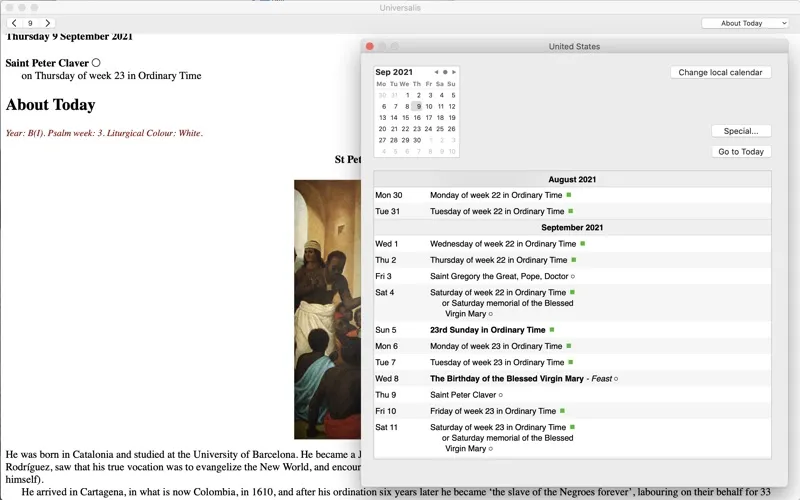This screenshot has height=500, width=800.
Task: Show next month in mini calendar
Action: click(x=454, y=72)
